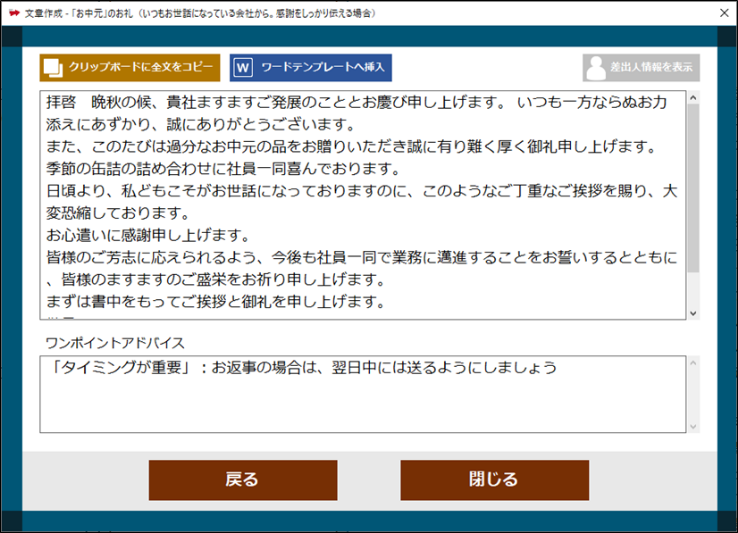Screen dimensions: 738x533
Task: Close dialog with 閉じる button
Action: tap(494, 480)
